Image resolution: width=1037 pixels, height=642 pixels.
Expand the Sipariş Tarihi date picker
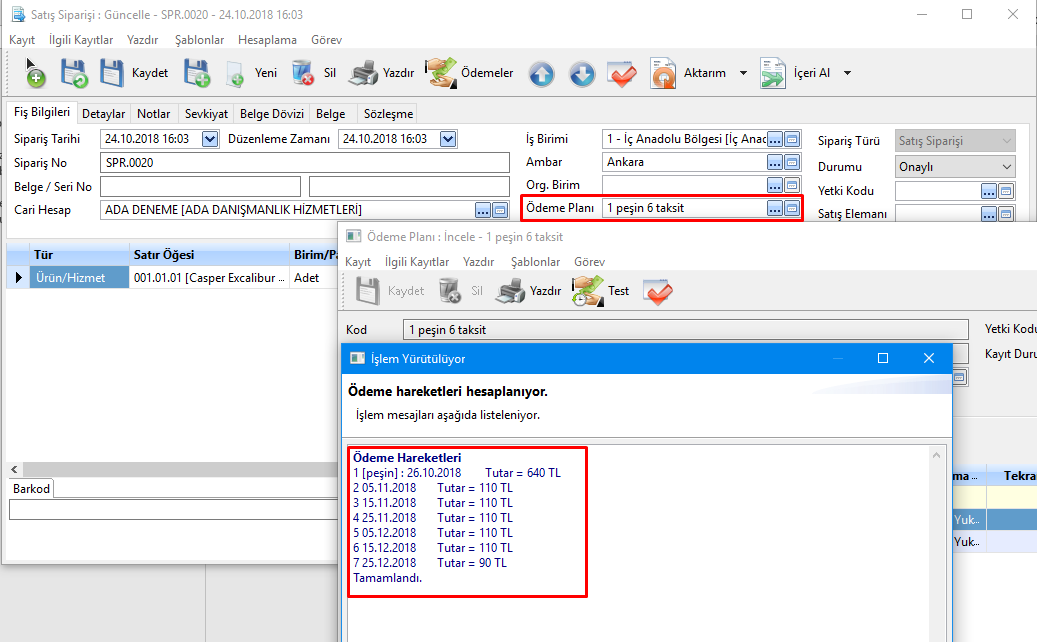click(x=210, y=139)
